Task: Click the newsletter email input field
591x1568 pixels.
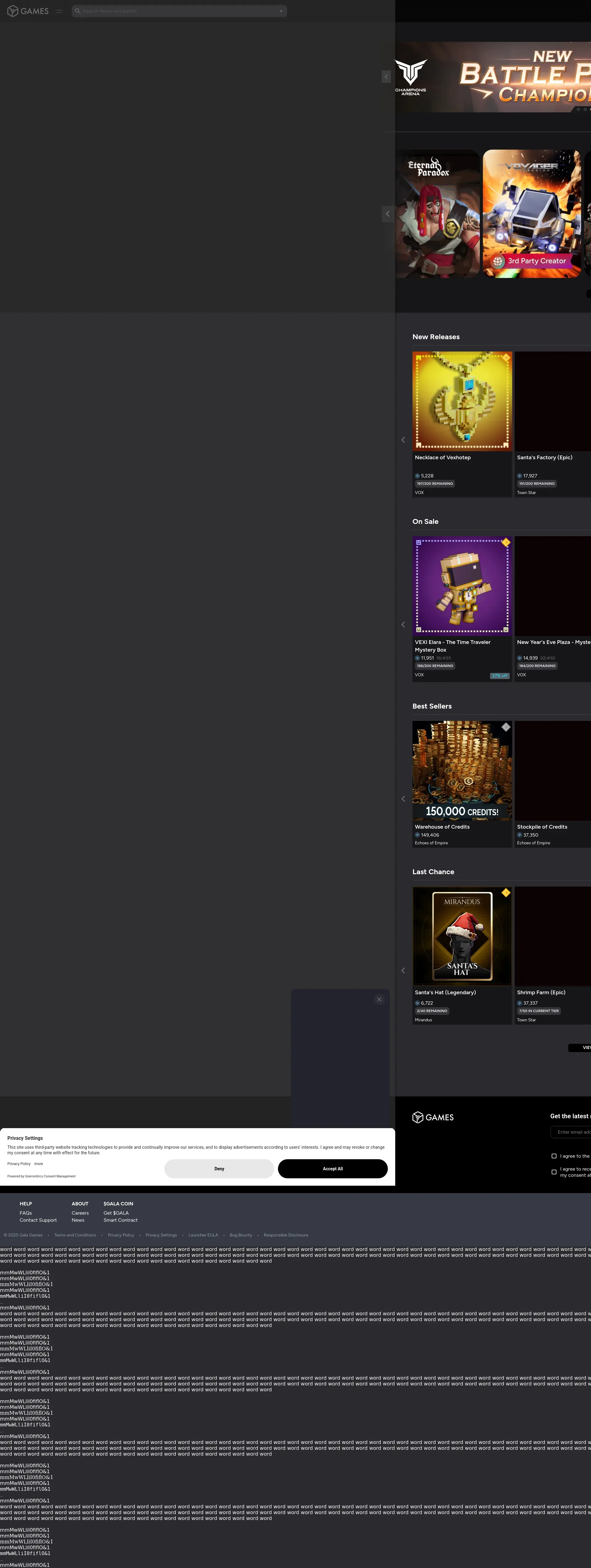Action: pos(572,1132)
